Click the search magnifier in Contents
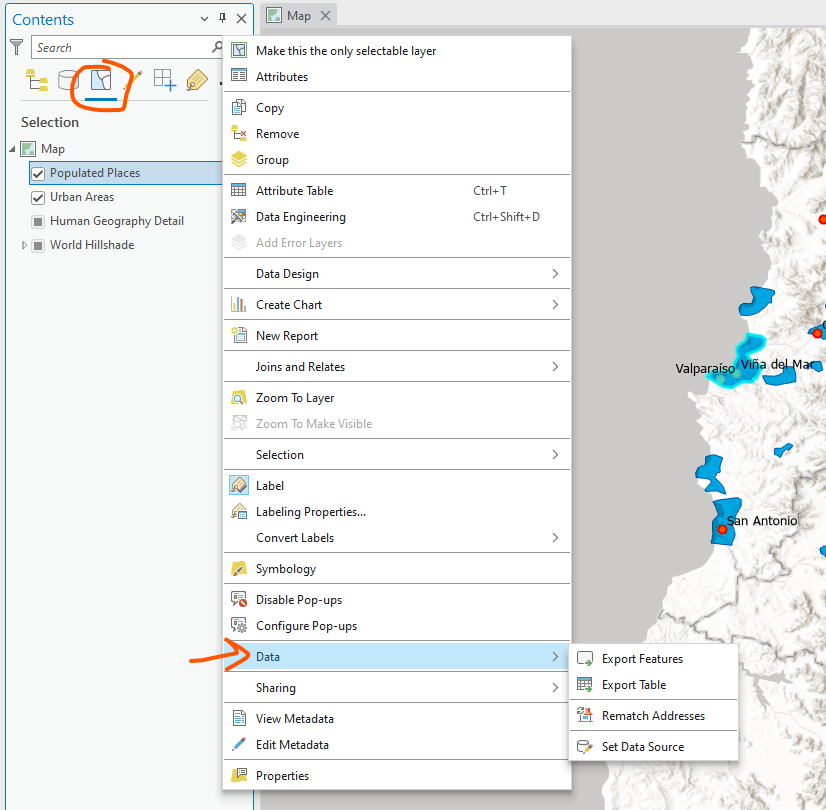Viewport: 826px width, 810px height. tap(217, 47)
